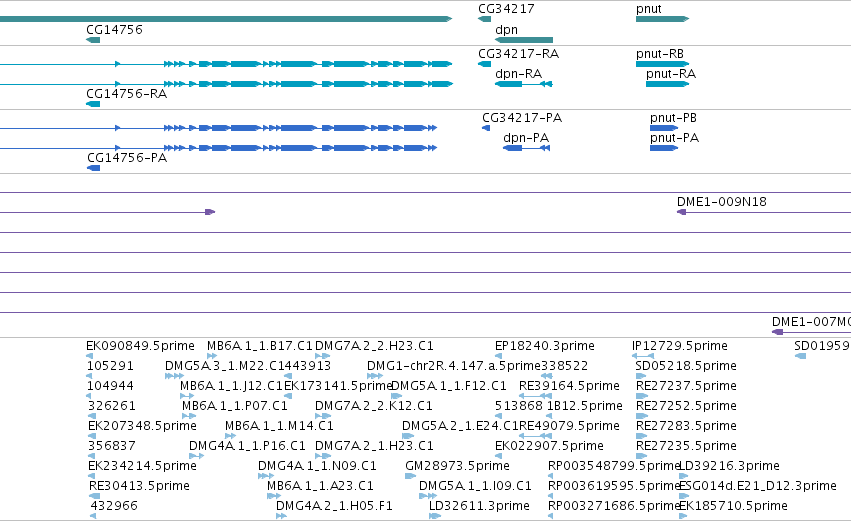The width and height of the screenshot is (851, 521).
Task: Click the dpn gene label
Action: pos(506,30)
